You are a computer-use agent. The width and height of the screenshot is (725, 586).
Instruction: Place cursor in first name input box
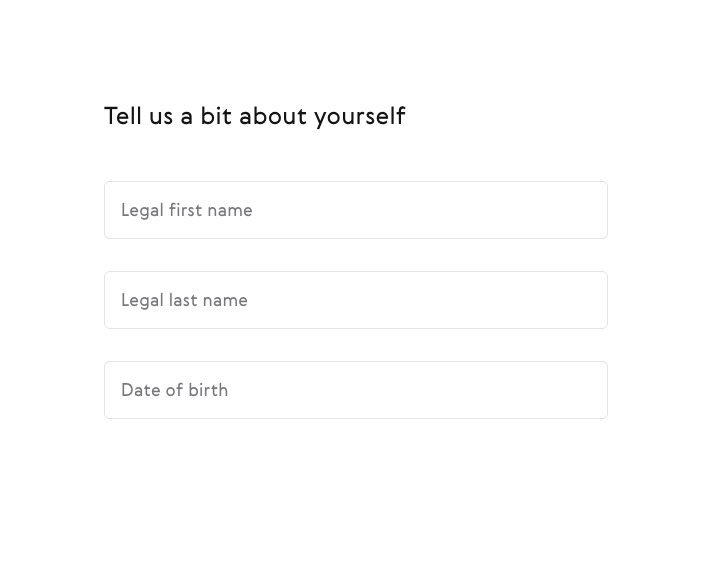pyautogui.click(x=356, y=210)
